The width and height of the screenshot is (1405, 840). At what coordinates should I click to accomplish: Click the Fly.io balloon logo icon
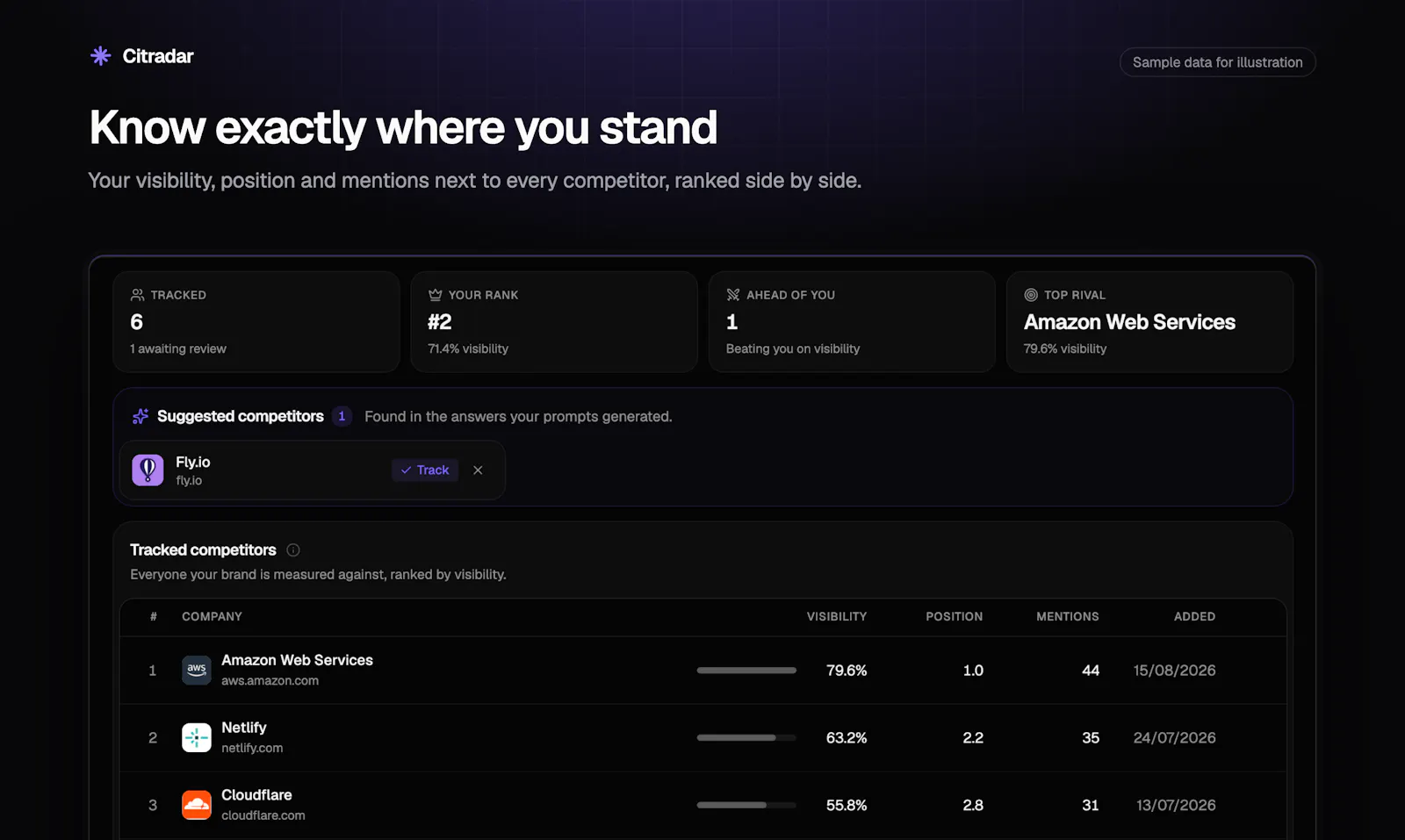pos(148,470)
